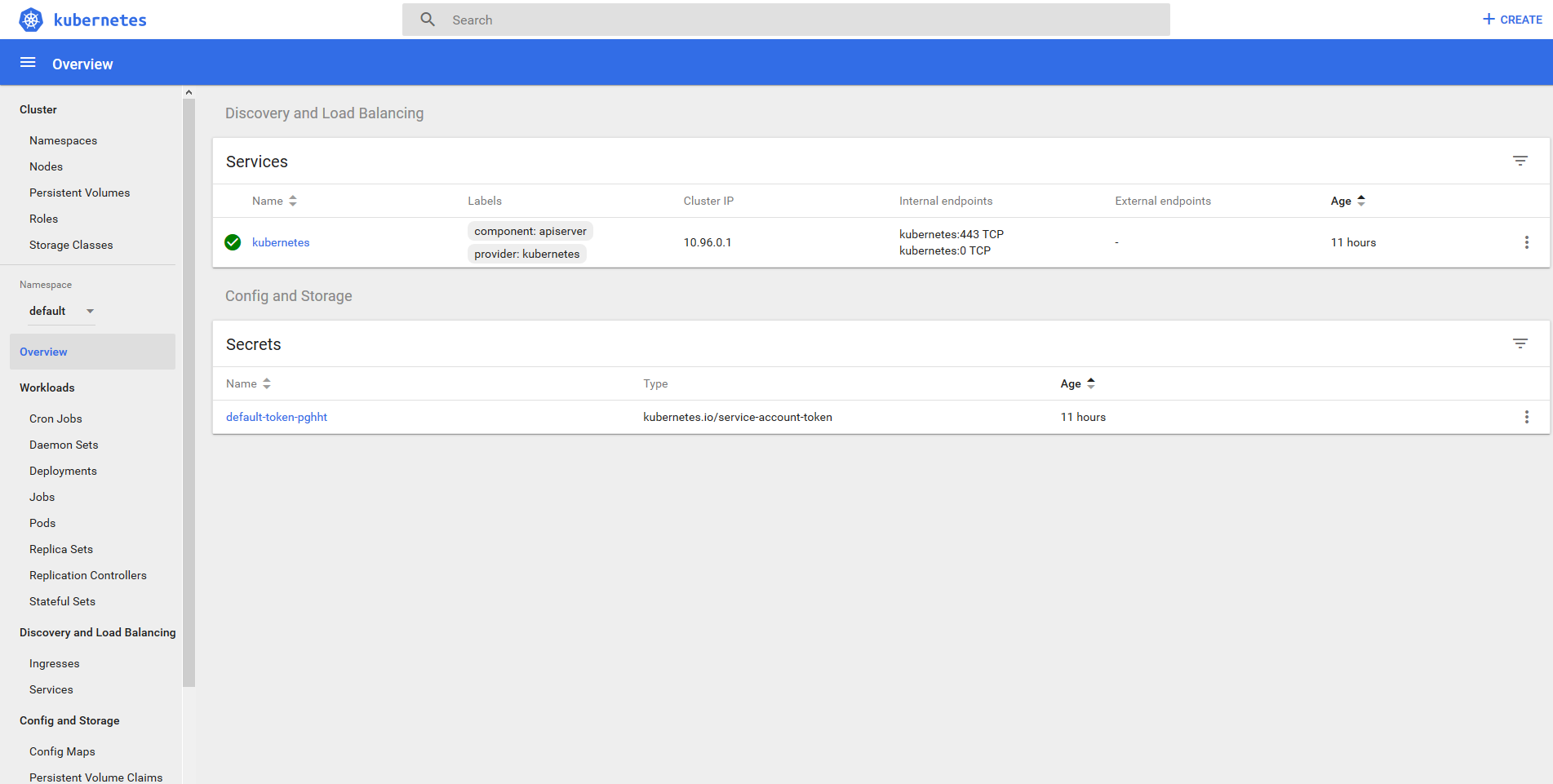Open Config and Storage in sidebar

pyautogui.click(x=69, y=720)
